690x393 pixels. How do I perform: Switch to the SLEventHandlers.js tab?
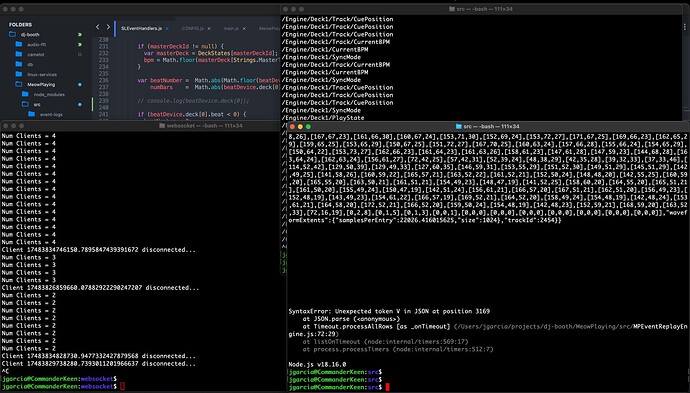142,28
